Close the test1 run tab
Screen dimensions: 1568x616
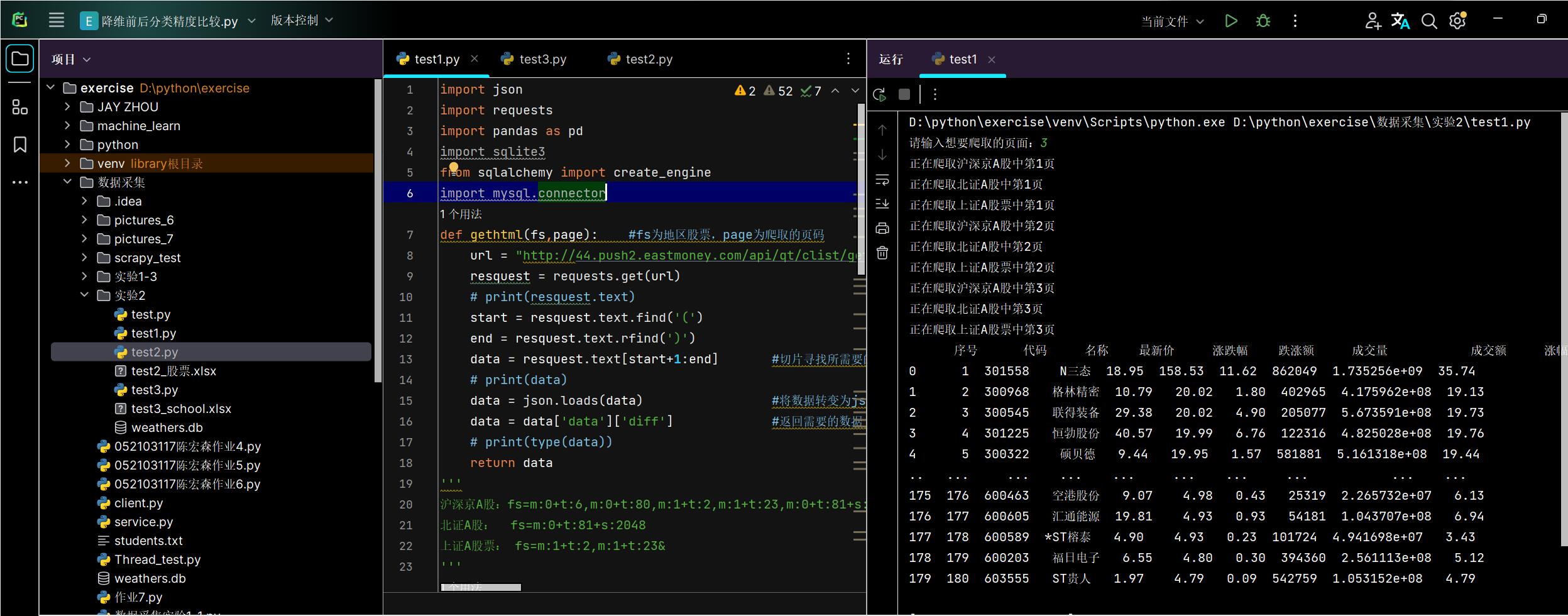coord(992,60)
